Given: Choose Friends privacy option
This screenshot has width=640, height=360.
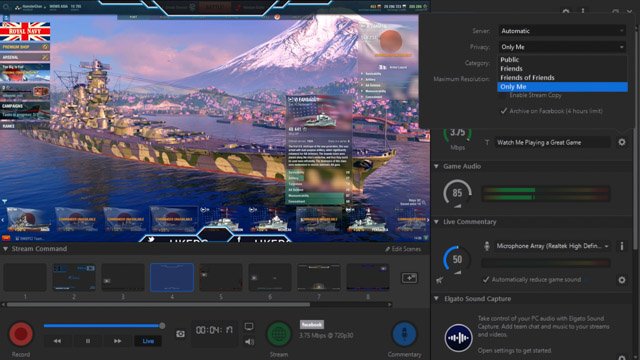Looking at the screenshot, I should click(562, 69).
